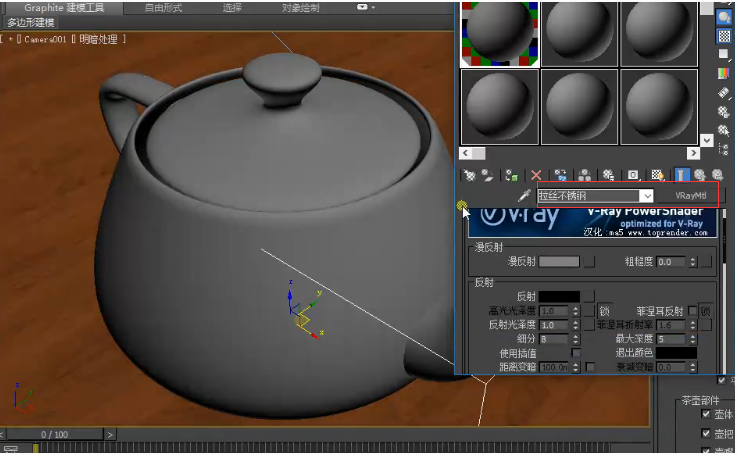Toggle the 距离变暗 checkbox
This screenshot has width=737, height=455.
click(590, 367)
